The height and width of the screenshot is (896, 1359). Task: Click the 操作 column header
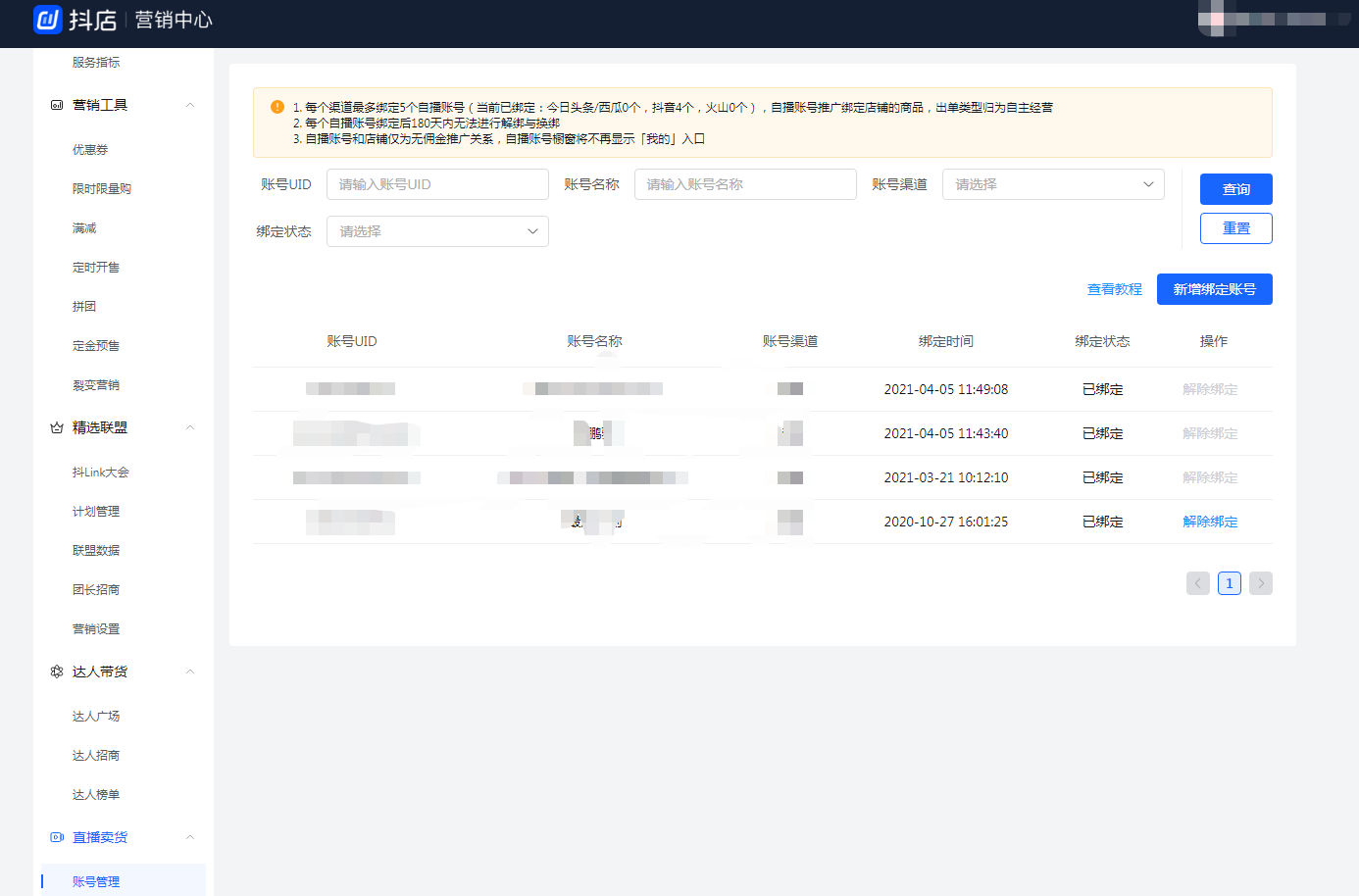coord(1214,341)
